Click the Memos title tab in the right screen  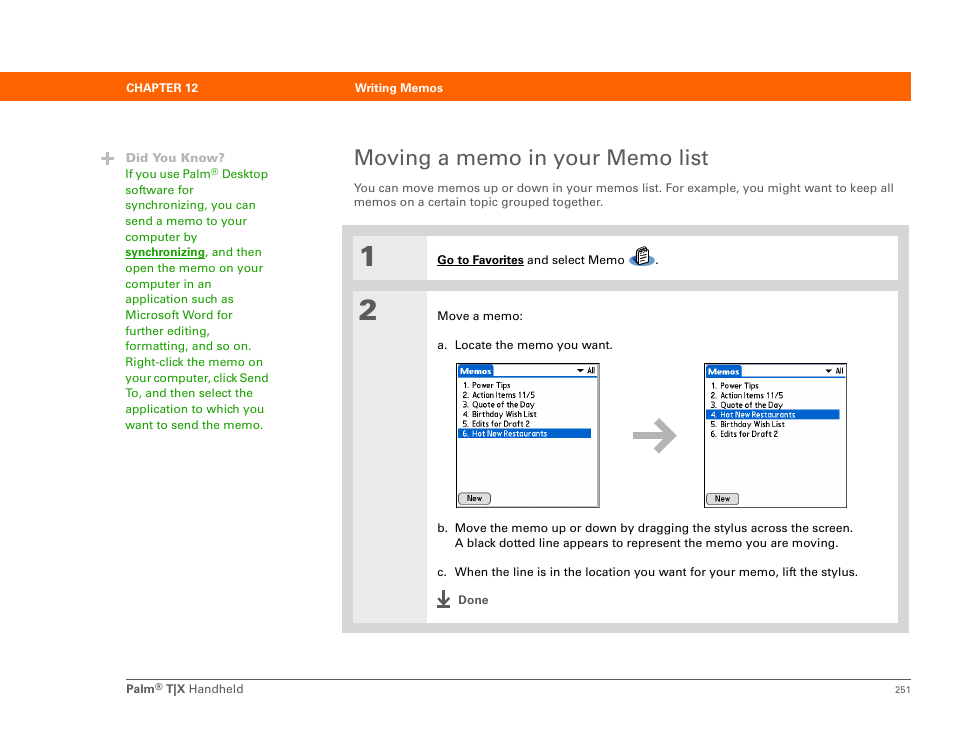[723, 372]
